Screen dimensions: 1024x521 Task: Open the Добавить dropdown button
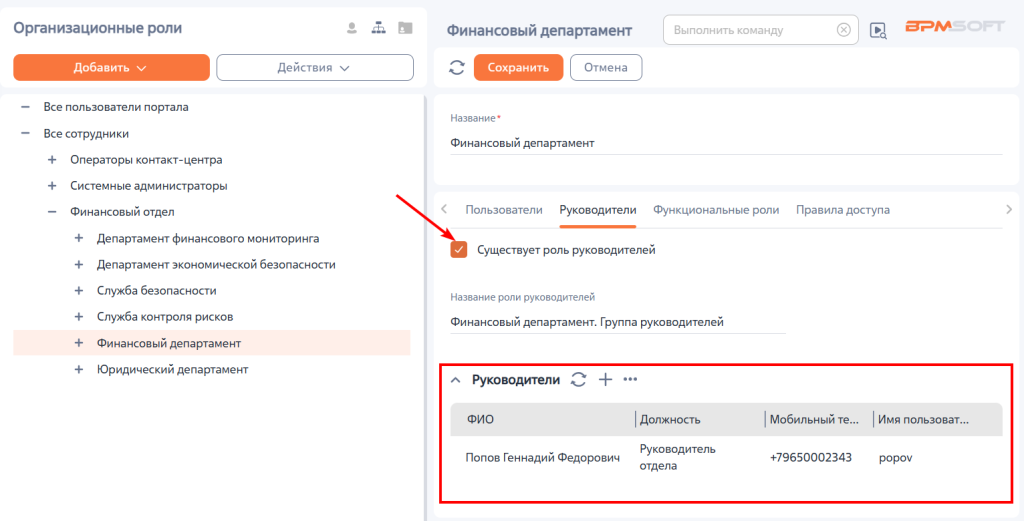111,67
